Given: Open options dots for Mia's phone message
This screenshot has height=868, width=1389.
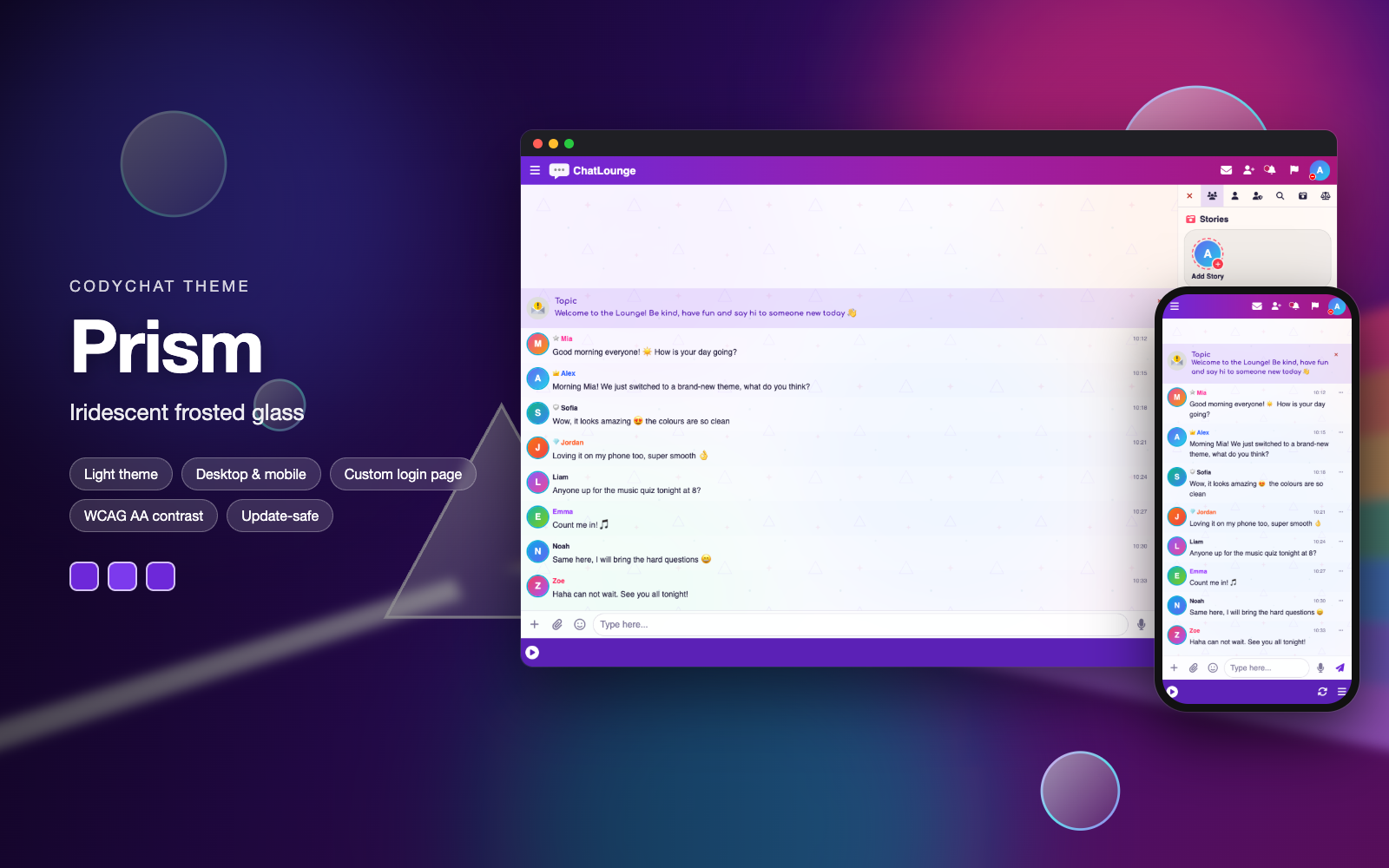Looking at the screenshot, I should (1340, 392).
